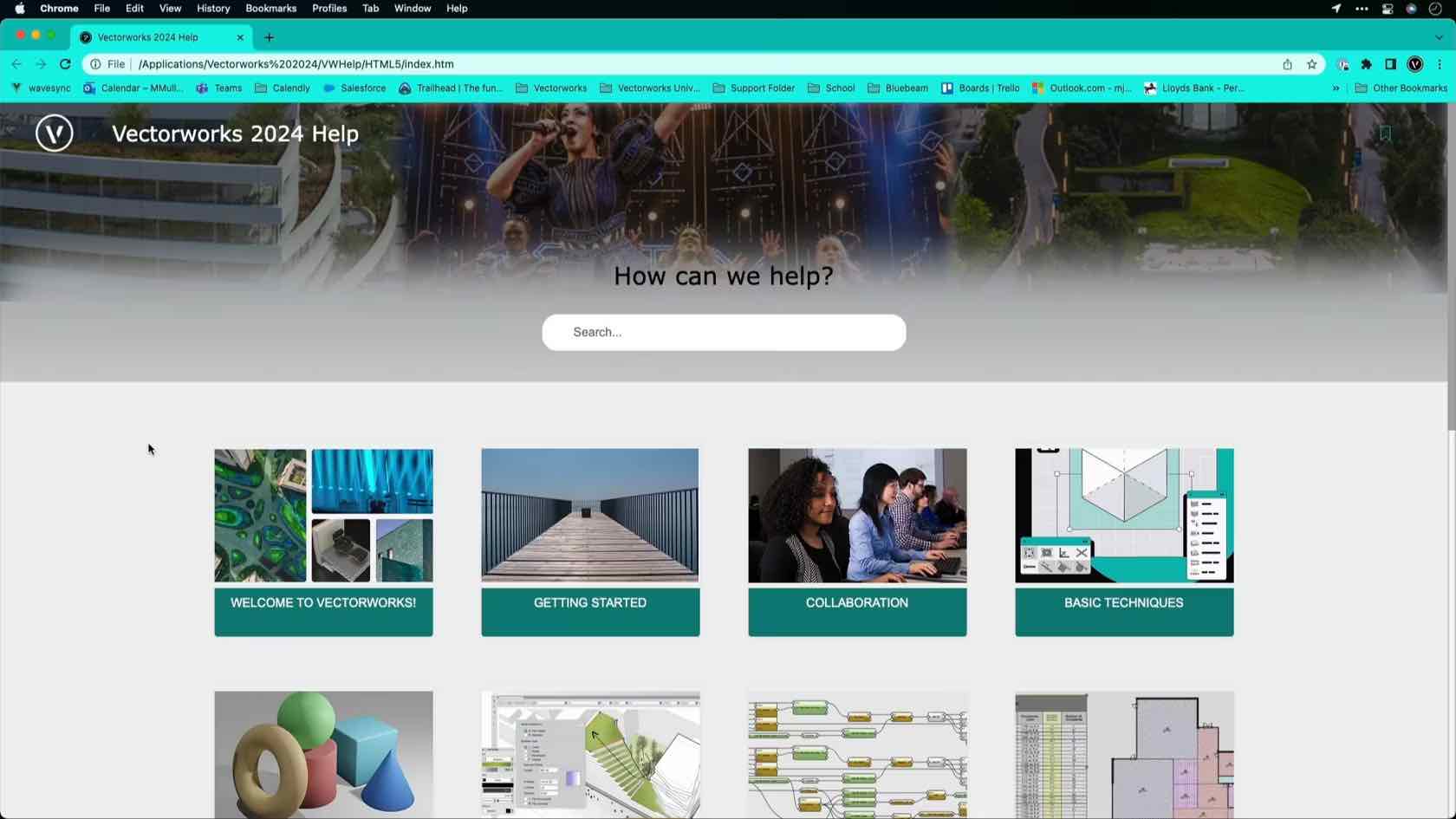
Task: View site information icon next to File
Action: pos(95,64)
